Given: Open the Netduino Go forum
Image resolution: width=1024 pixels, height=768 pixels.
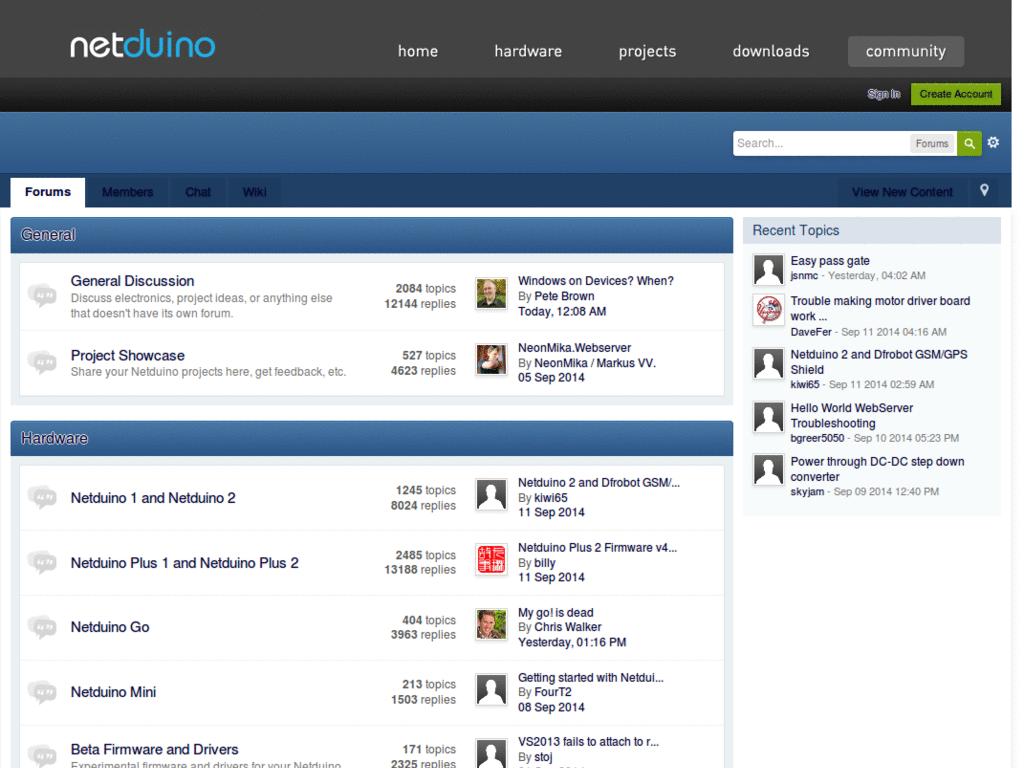Looking at the screenshot, I should [110, 627].
